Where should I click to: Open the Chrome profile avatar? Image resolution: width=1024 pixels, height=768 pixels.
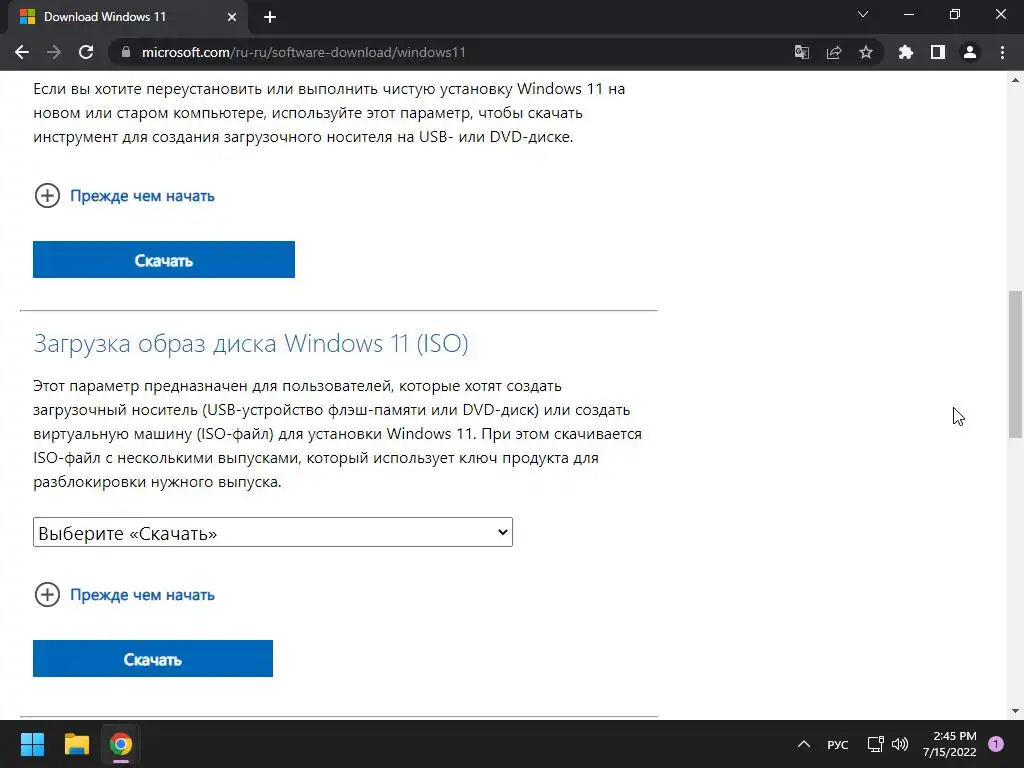click(x=970, y=52)
